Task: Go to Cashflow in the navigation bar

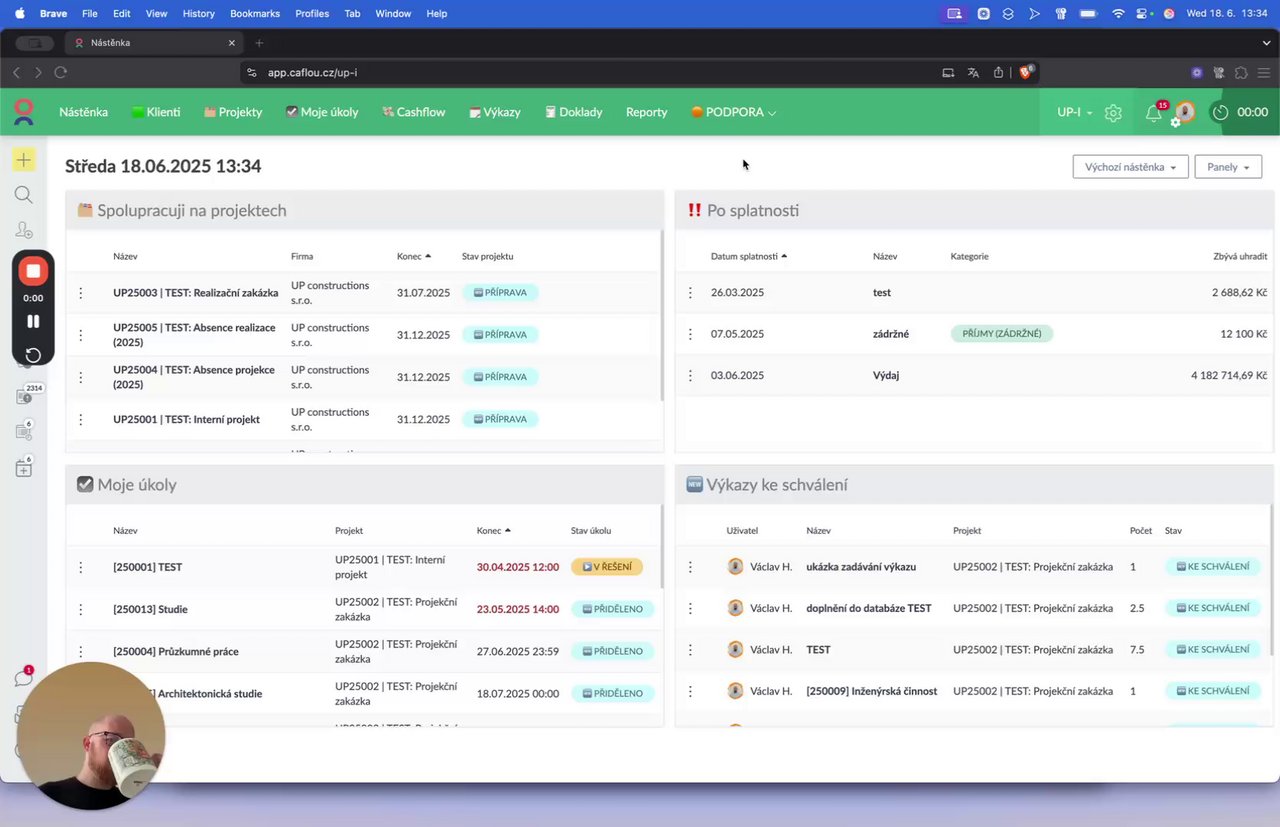Action: (x=414, y=112)
